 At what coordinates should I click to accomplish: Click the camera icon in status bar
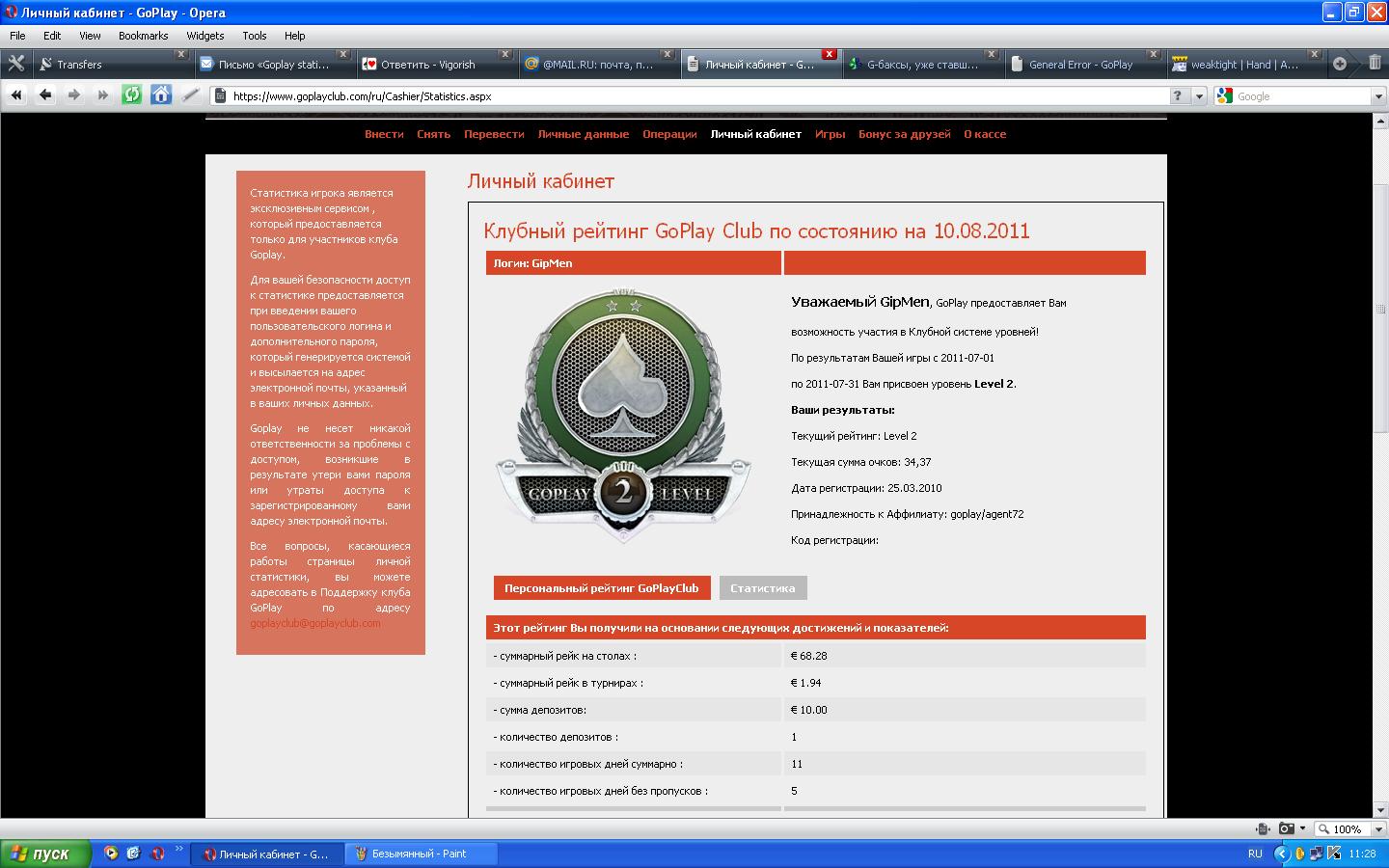(x=1286, y=828)
